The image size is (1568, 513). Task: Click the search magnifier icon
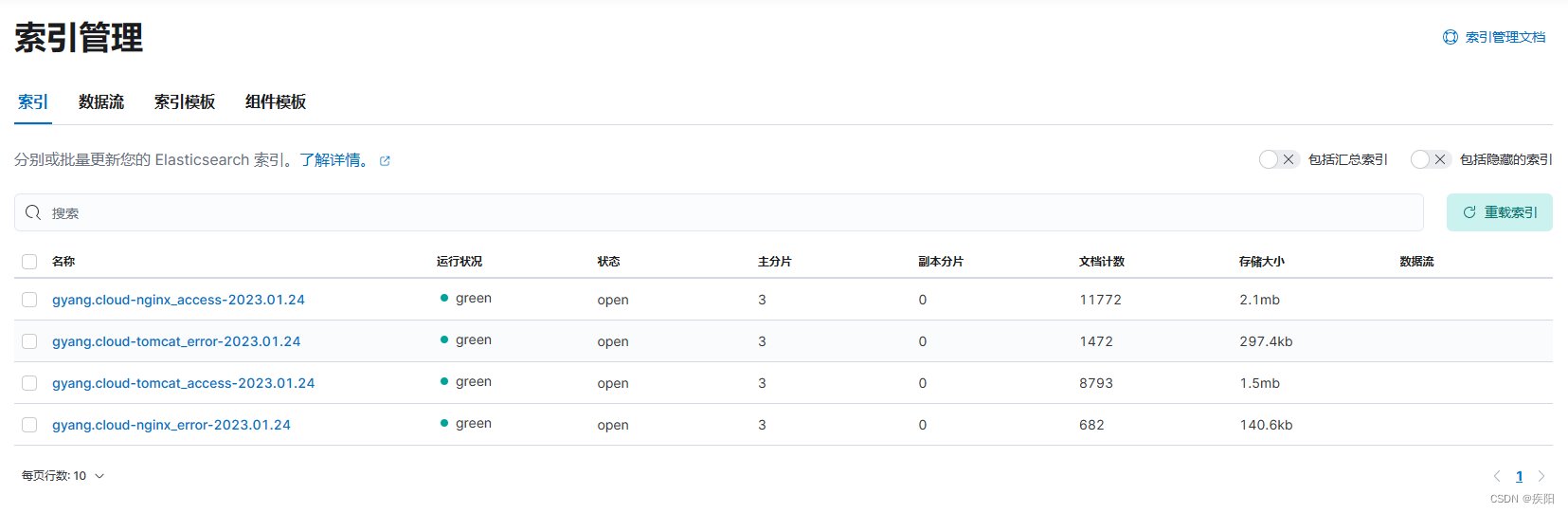[33, 212]
